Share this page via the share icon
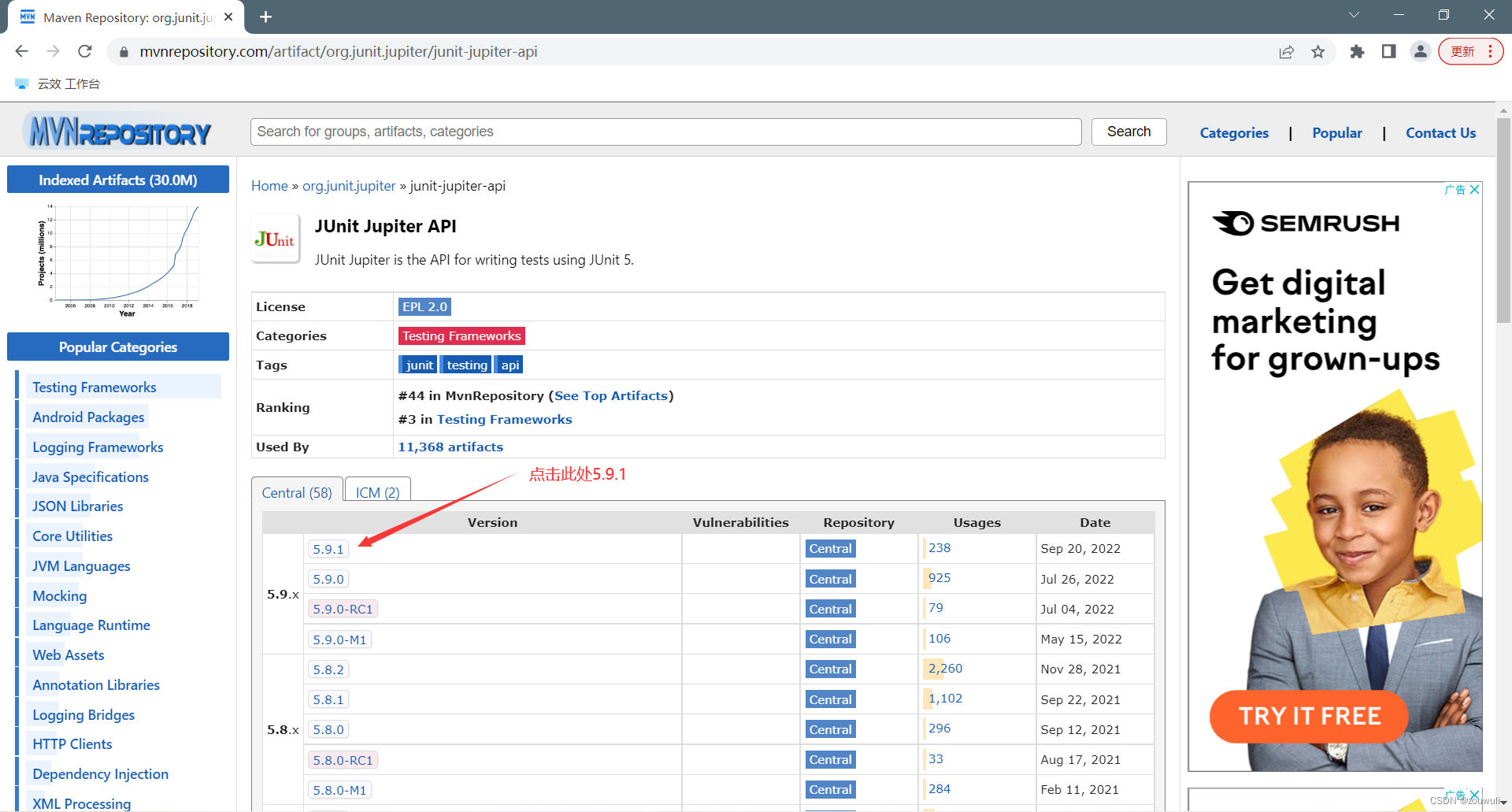Viewport: 1512px width, 812px height. coord(1287,52)
